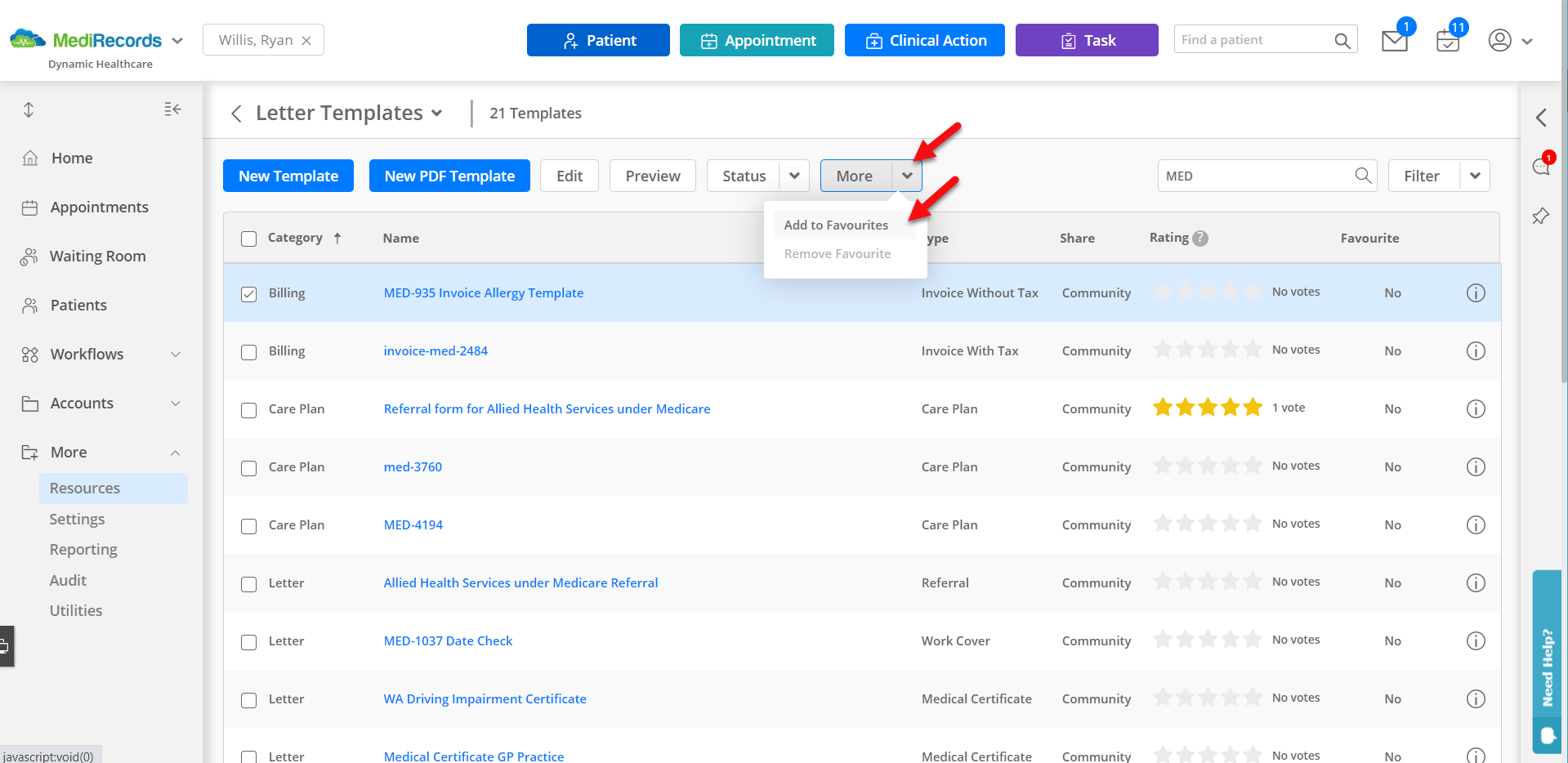Open the tasks calendar icon with badge 11
1568x763 pixels.
click(x=1448, y=40)
